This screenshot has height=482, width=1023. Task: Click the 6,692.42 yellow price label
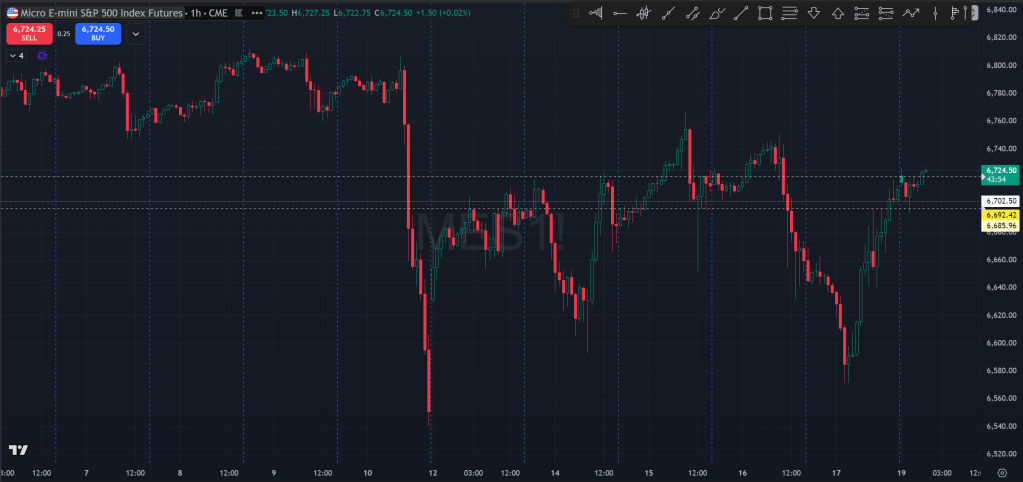(1000, 215)
